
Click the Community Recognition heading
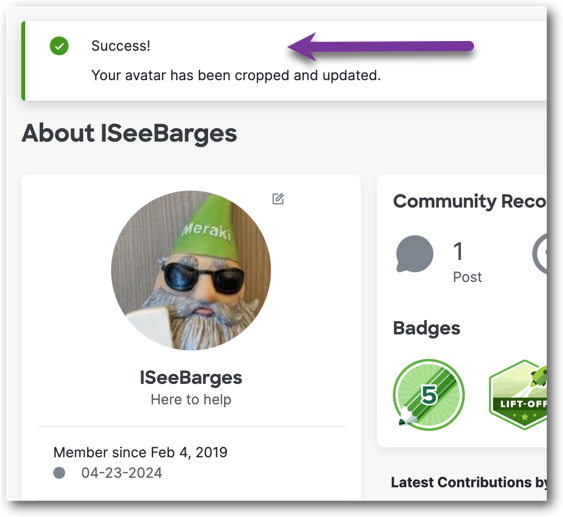click(470, 201)
